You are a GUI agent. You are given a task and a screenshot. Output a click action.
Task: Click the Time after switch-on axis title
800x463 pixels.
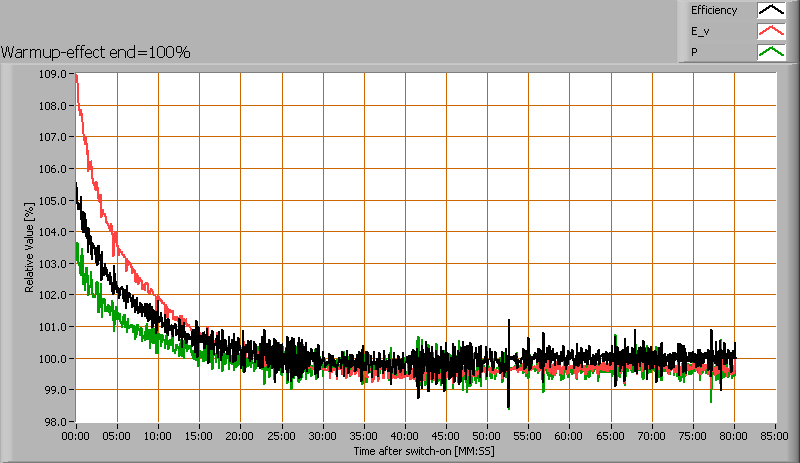[423, 452]
